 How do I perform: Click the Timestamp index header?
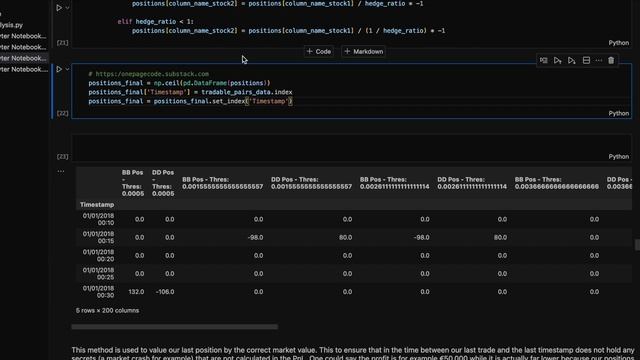pyautogui.click(x=97, y=204)
